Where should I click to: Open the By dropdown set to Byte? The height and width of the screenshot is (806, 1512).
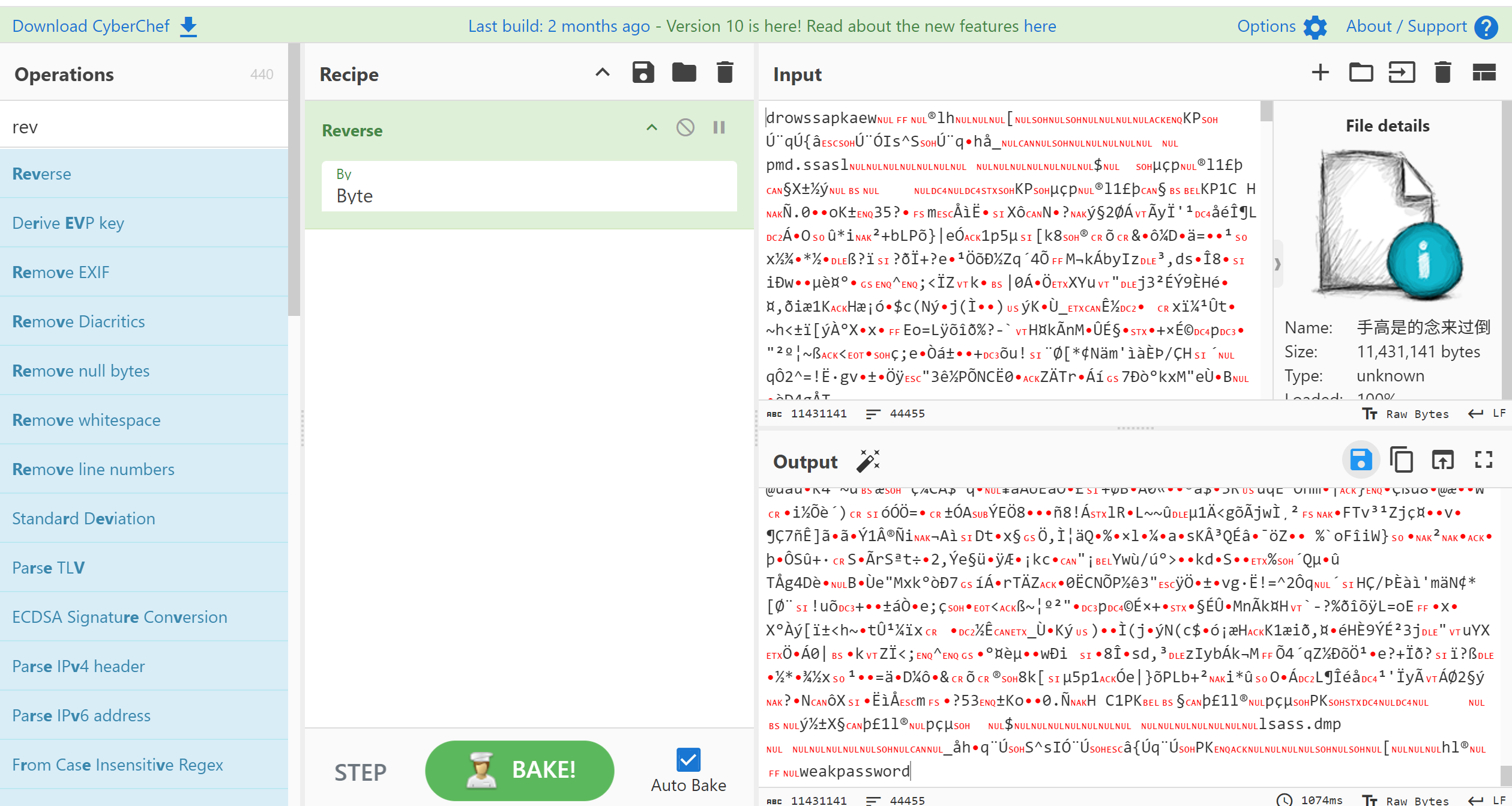(x=529, y=186)
